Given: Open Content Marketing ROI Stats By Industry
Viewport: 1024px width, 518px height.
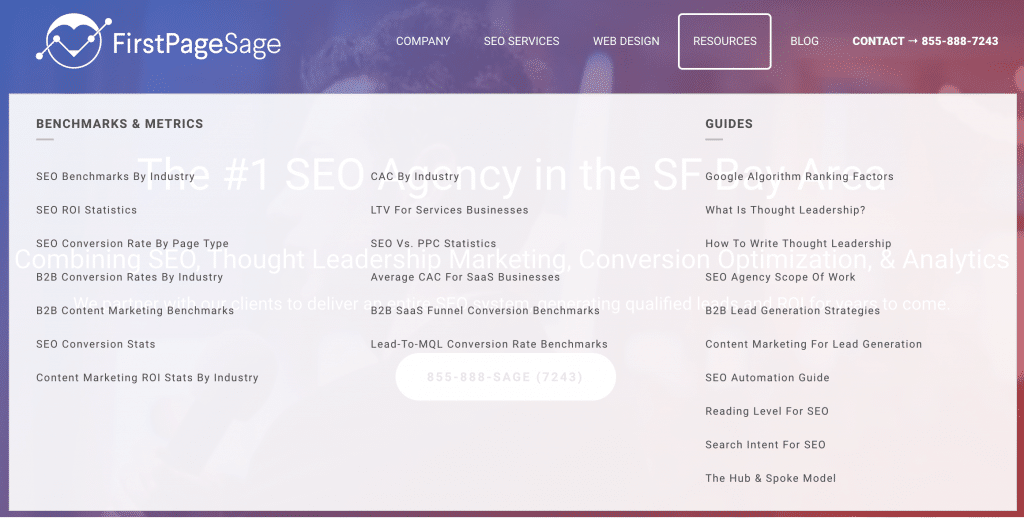Looking at the screenshot, I should pyautogui.click(x=147, y=378).
